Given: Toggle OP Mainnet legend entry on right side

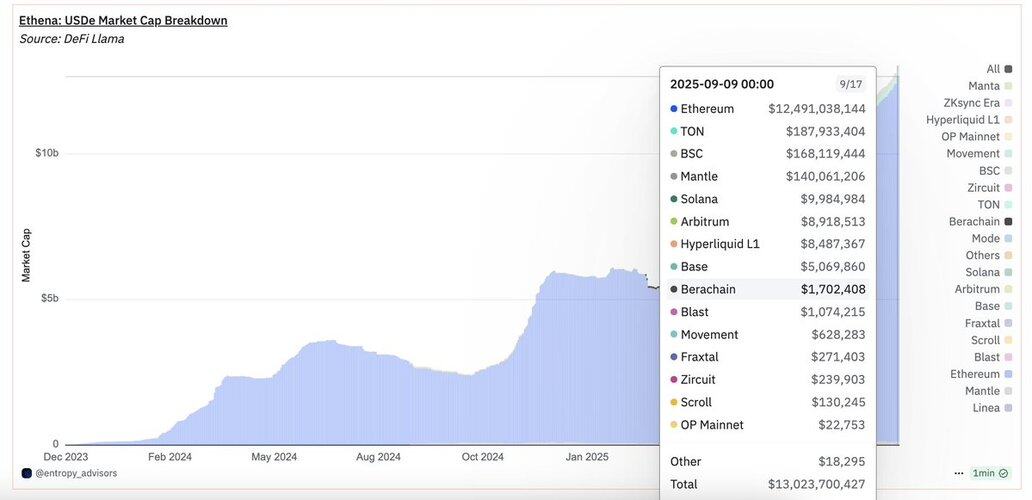Looking at the screenshot, I should click(977, 137).
